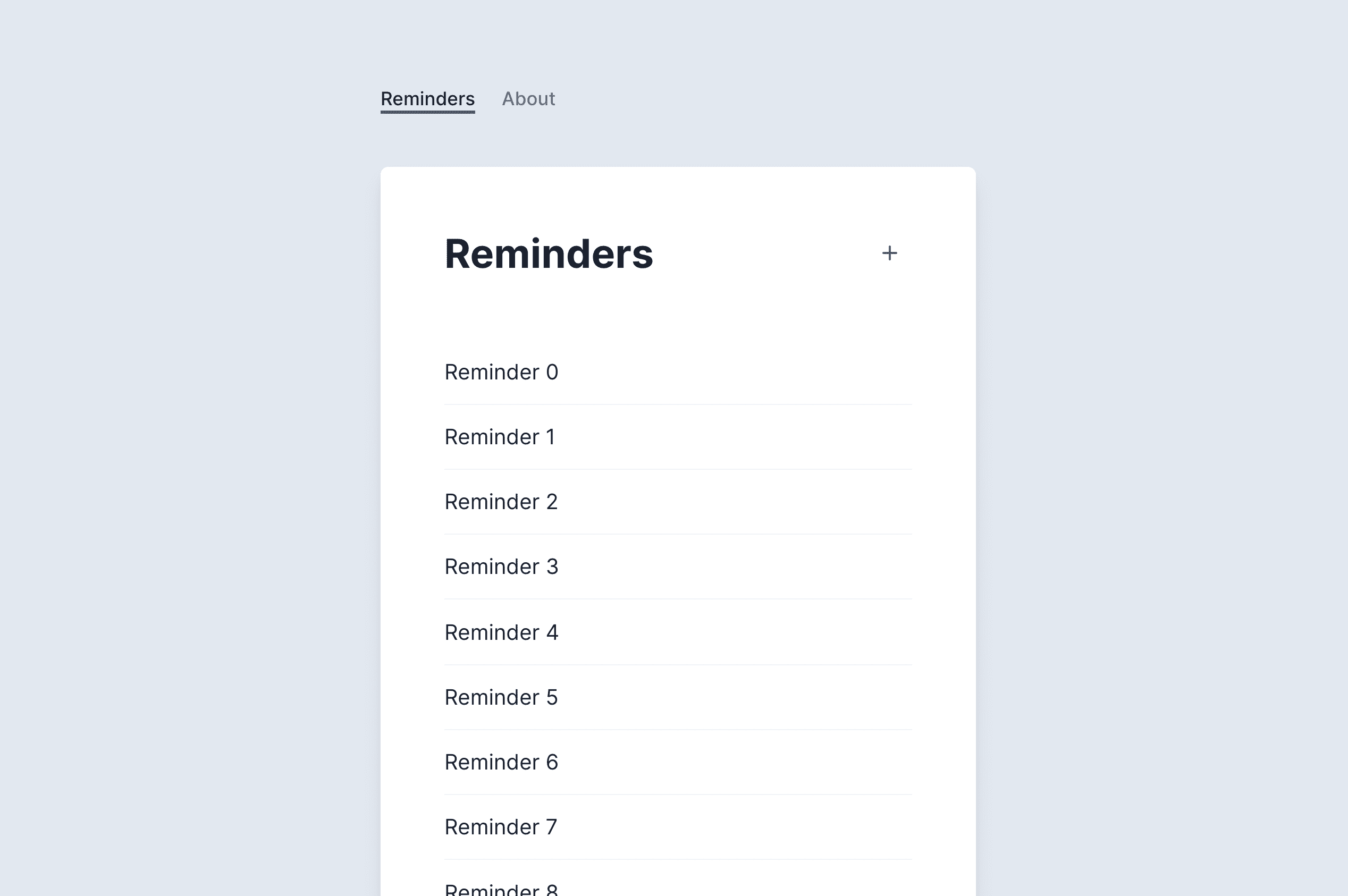Click the plus button beside Reminders heading

coord(889,253)
